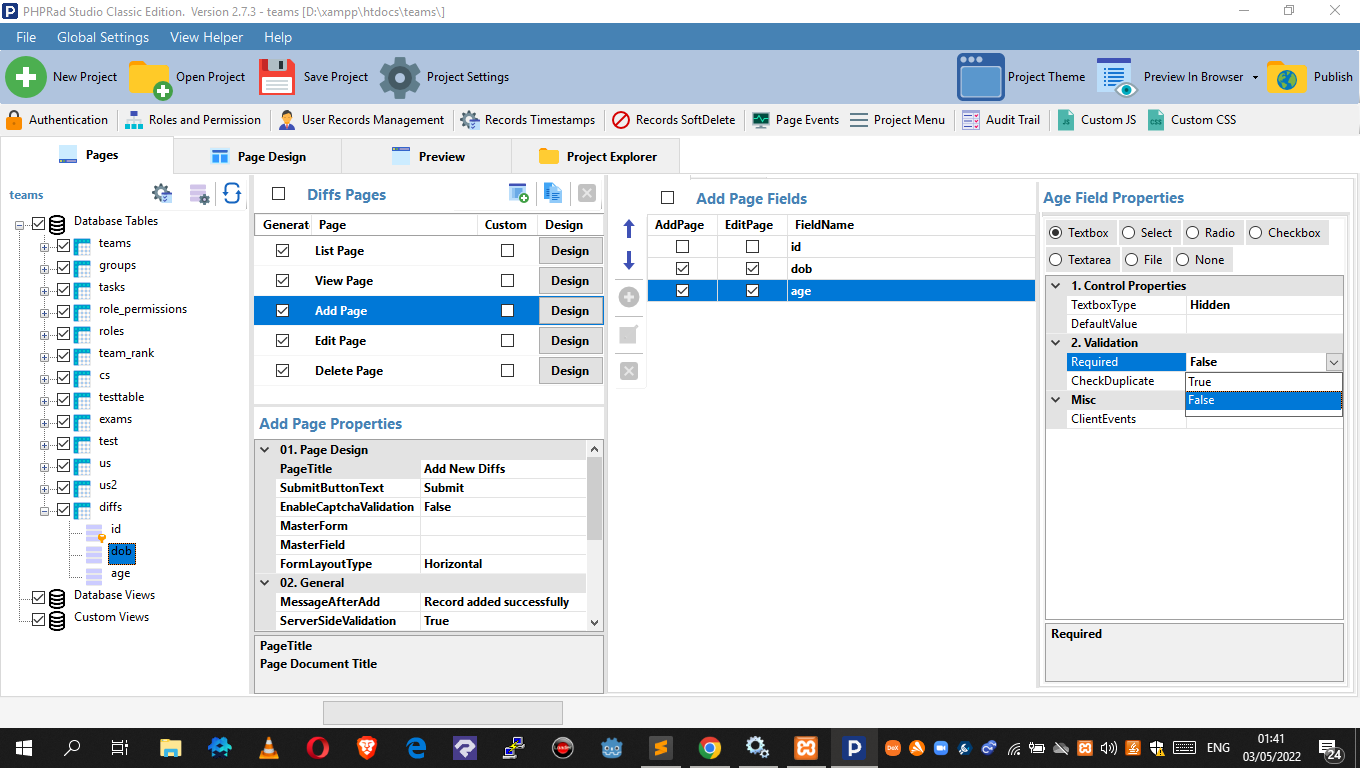
Task: Open the Records SoftDelete tool
Action: point(673,119)
